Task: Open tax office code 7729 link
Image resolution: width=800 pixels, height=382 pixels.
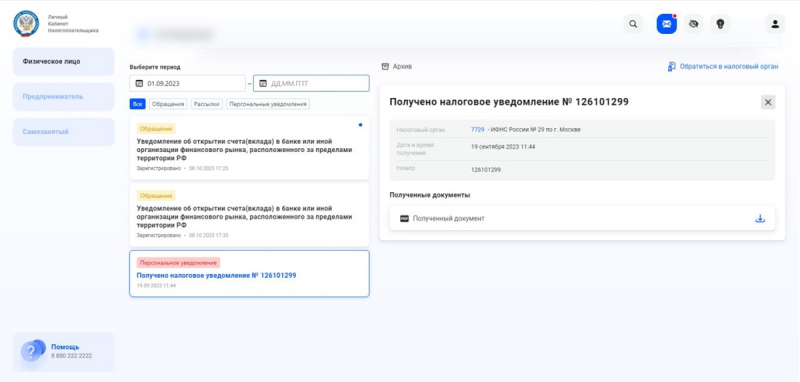Action: [x=478, y=130]
